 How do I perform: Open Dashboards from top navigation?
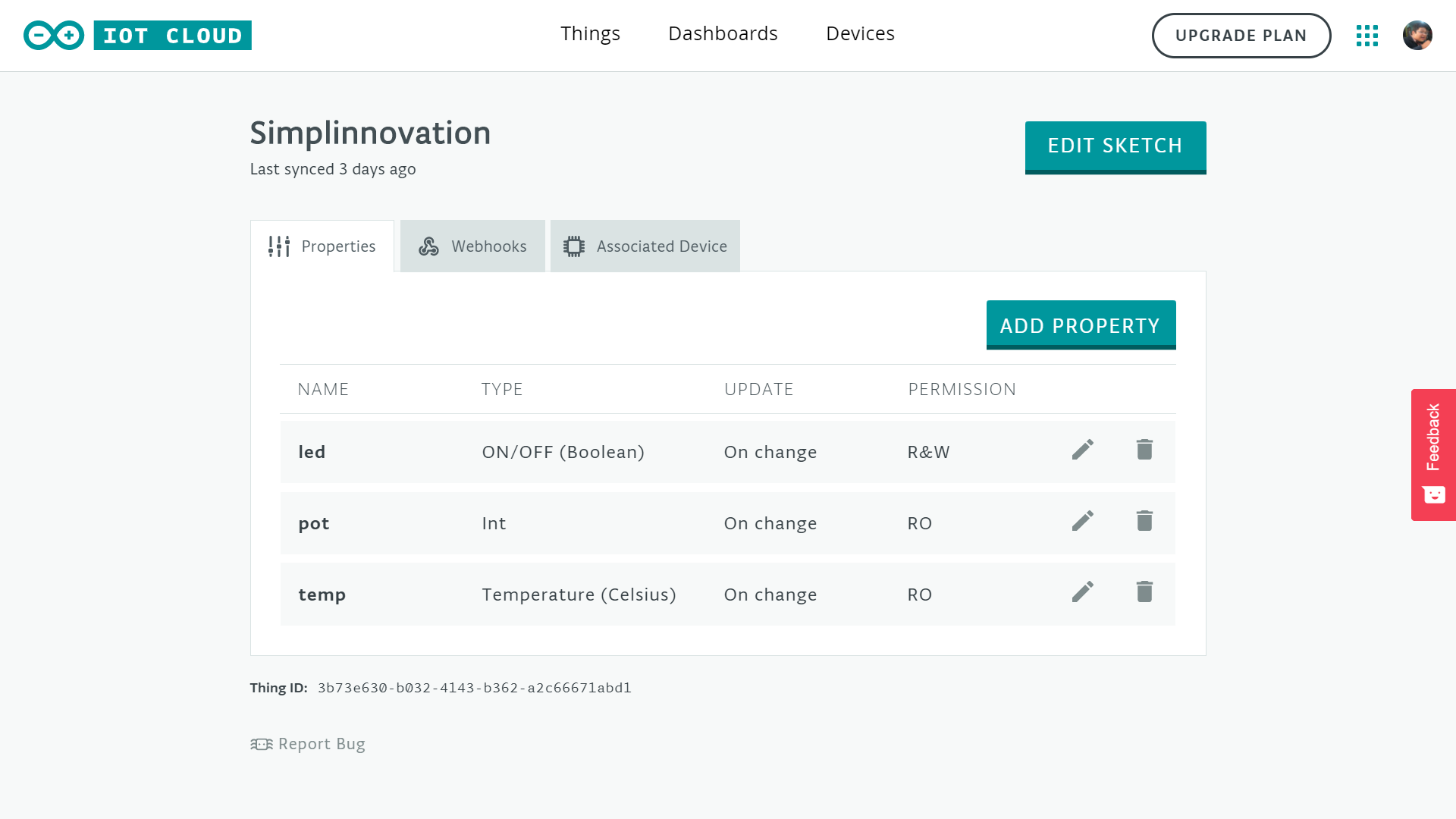[x=723, y=34]
